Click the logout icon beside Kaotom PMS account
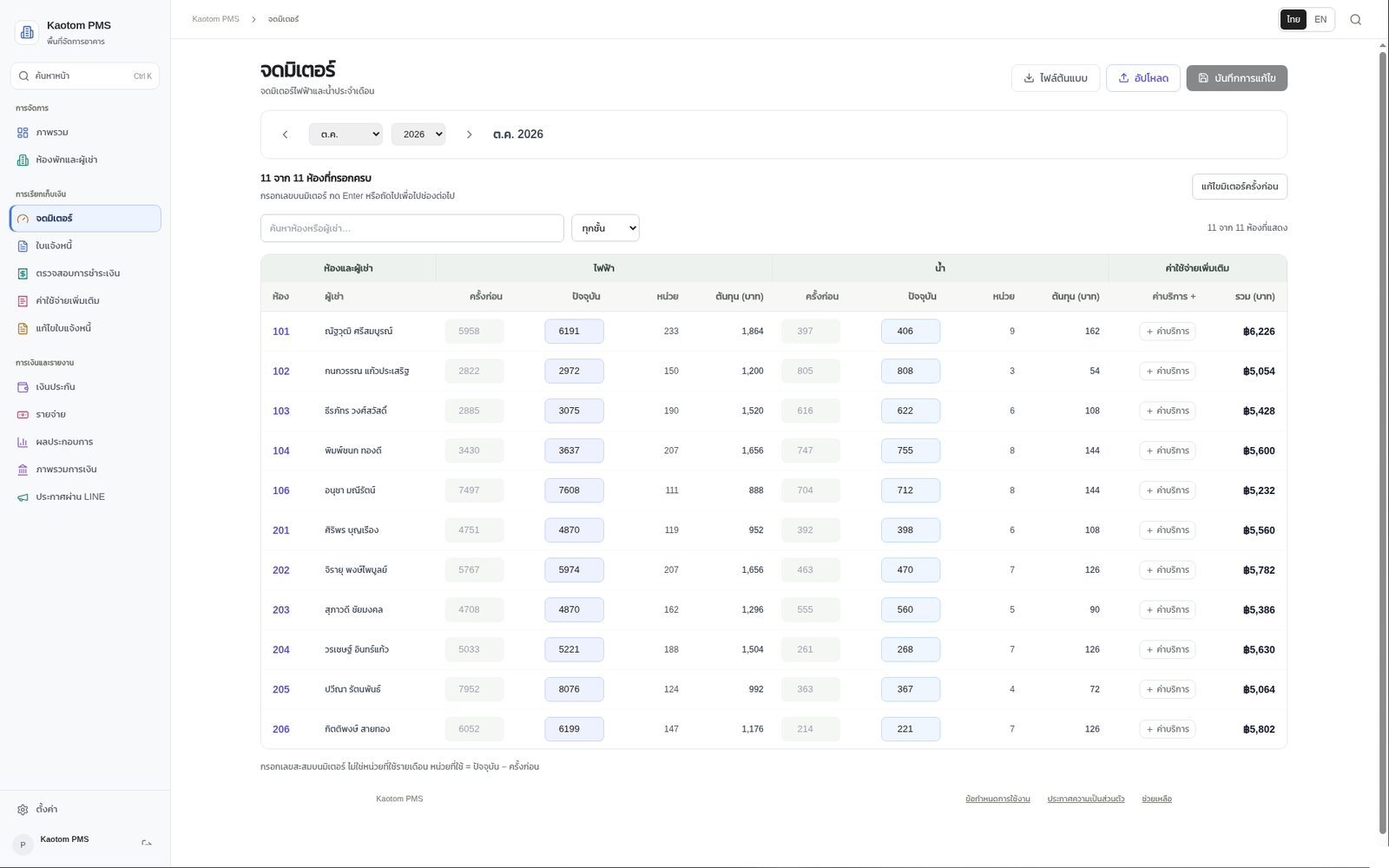The height and width of the screenshot is (868, 1389). (x=147, y=844)
